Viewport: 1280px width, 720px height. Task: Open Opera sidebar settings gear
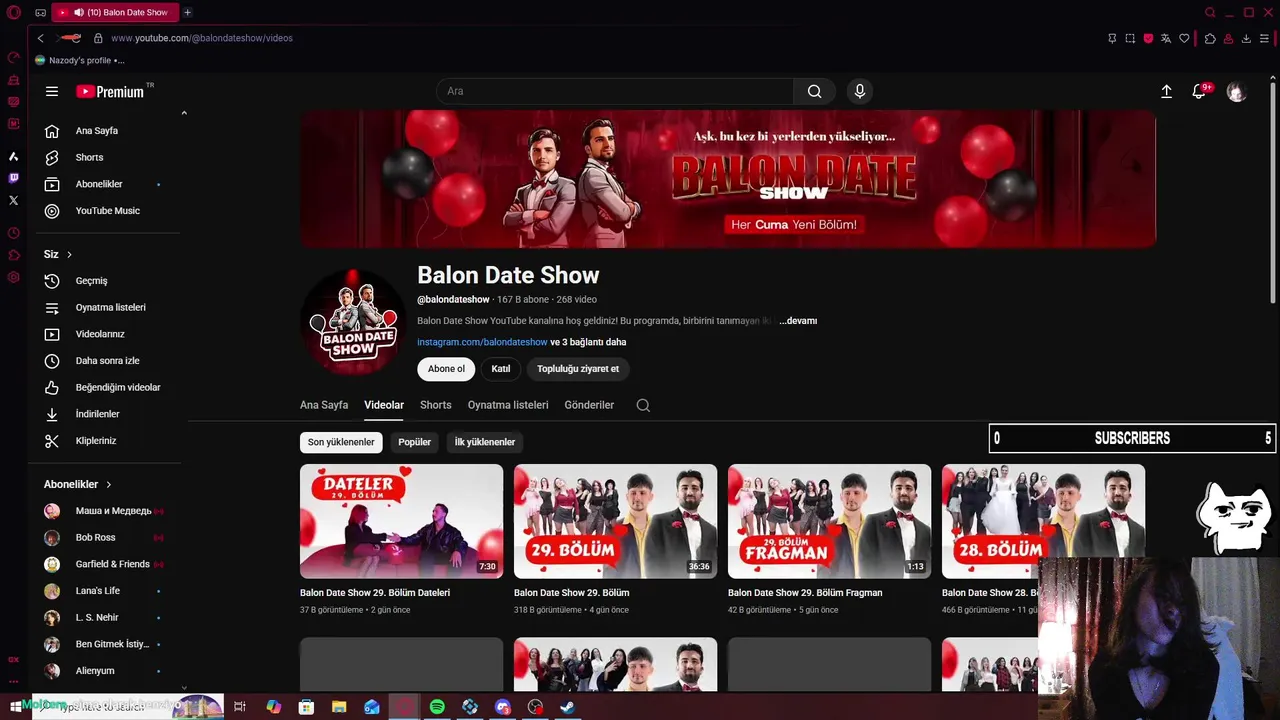(13, 277)
